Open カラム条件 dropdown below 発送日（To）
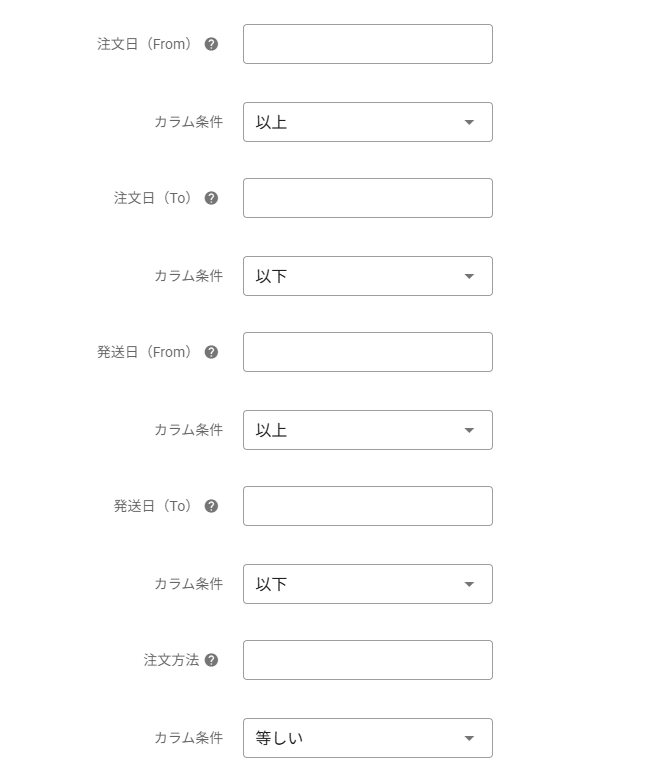The width and height of the screenshot is (651, 778). (367, 584)
